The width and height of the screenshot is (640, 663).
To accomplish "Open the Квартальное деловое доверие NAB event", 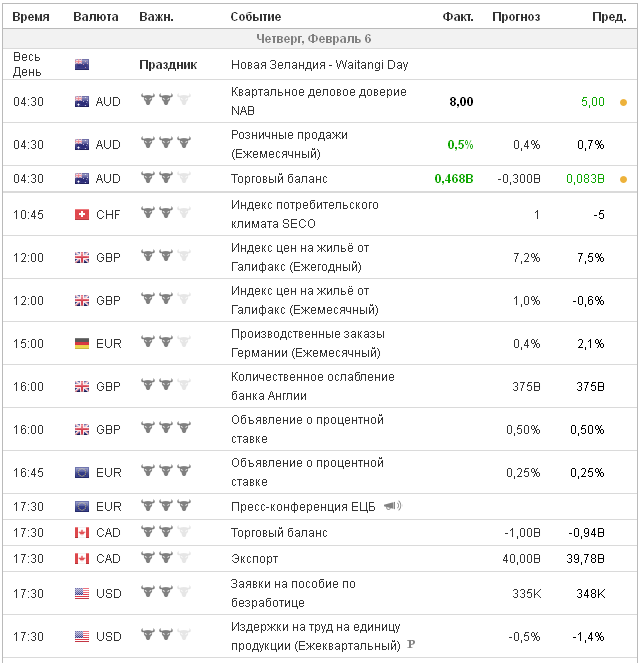I will coord(318,101).
